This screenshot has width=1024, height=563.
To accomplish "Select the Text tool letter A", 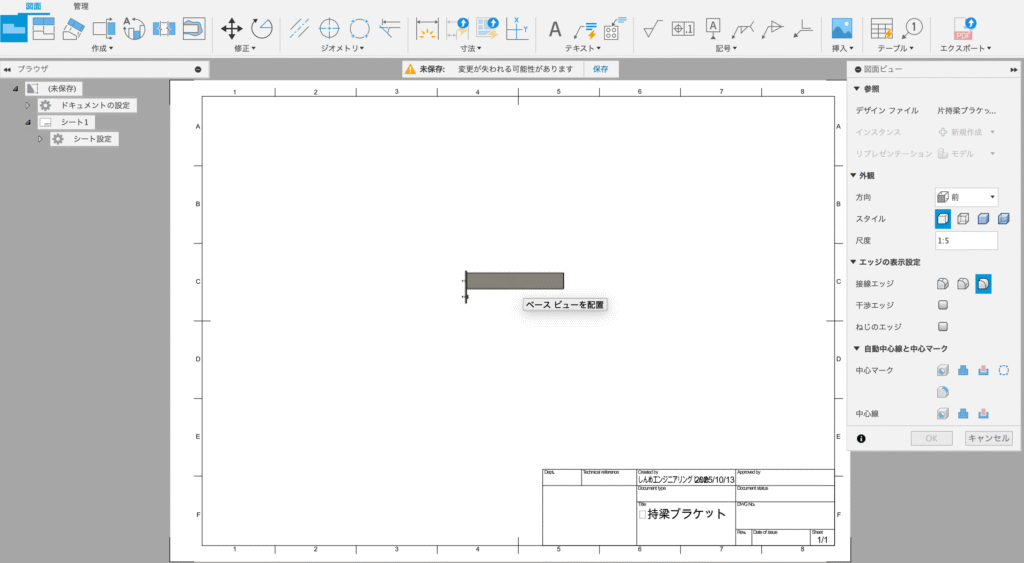I will tap(555, 29).
